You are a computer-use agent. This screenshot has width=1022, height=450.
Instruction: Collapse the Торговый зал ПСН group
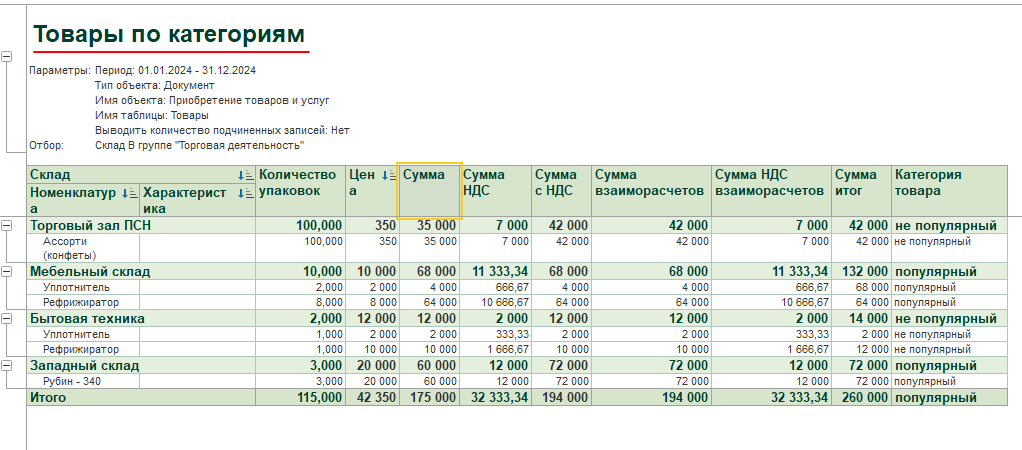pos(8,226)
